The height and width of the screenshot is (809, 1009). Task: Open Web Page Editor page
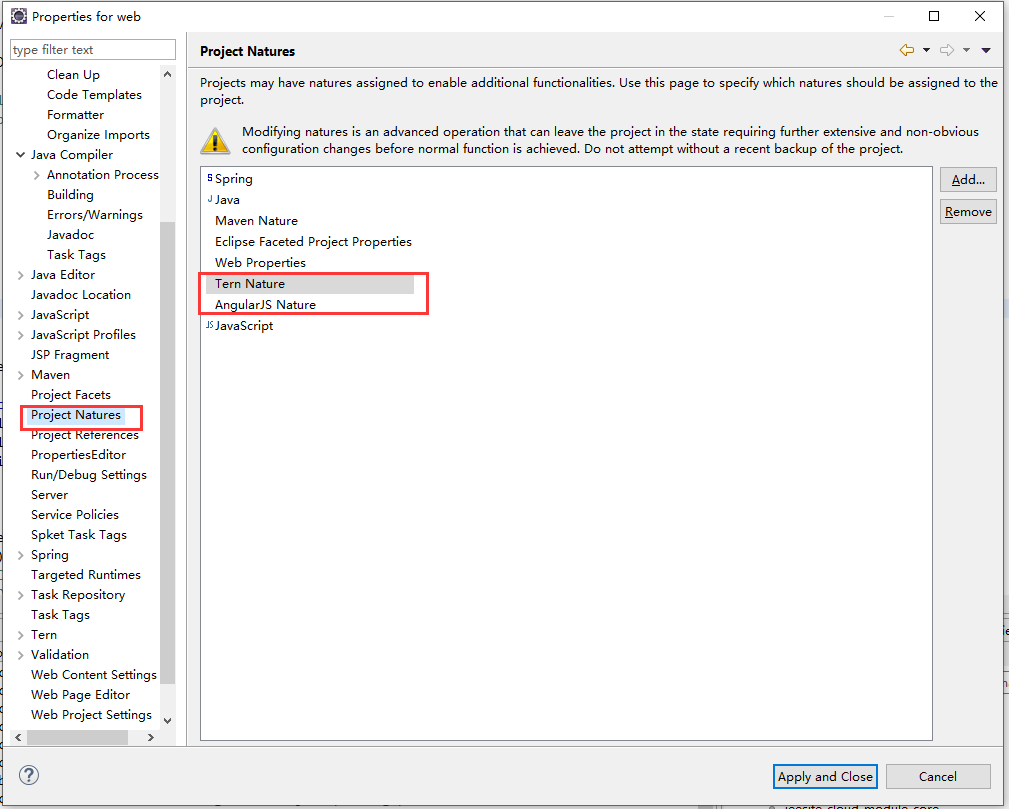coord(80,694)
